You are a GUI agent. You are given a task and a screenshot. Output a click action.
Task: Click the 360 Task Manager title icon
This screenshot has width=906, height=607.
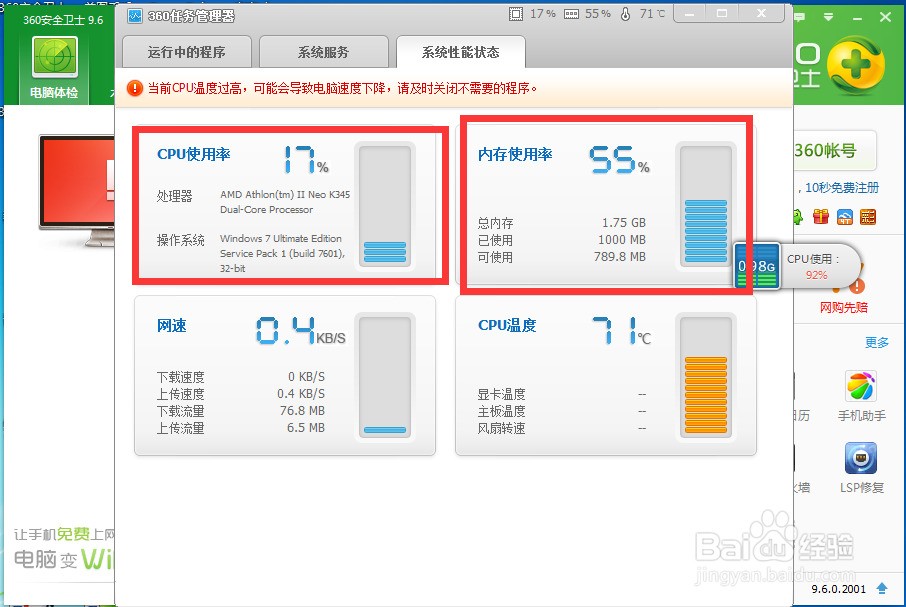tap(135, 16)
